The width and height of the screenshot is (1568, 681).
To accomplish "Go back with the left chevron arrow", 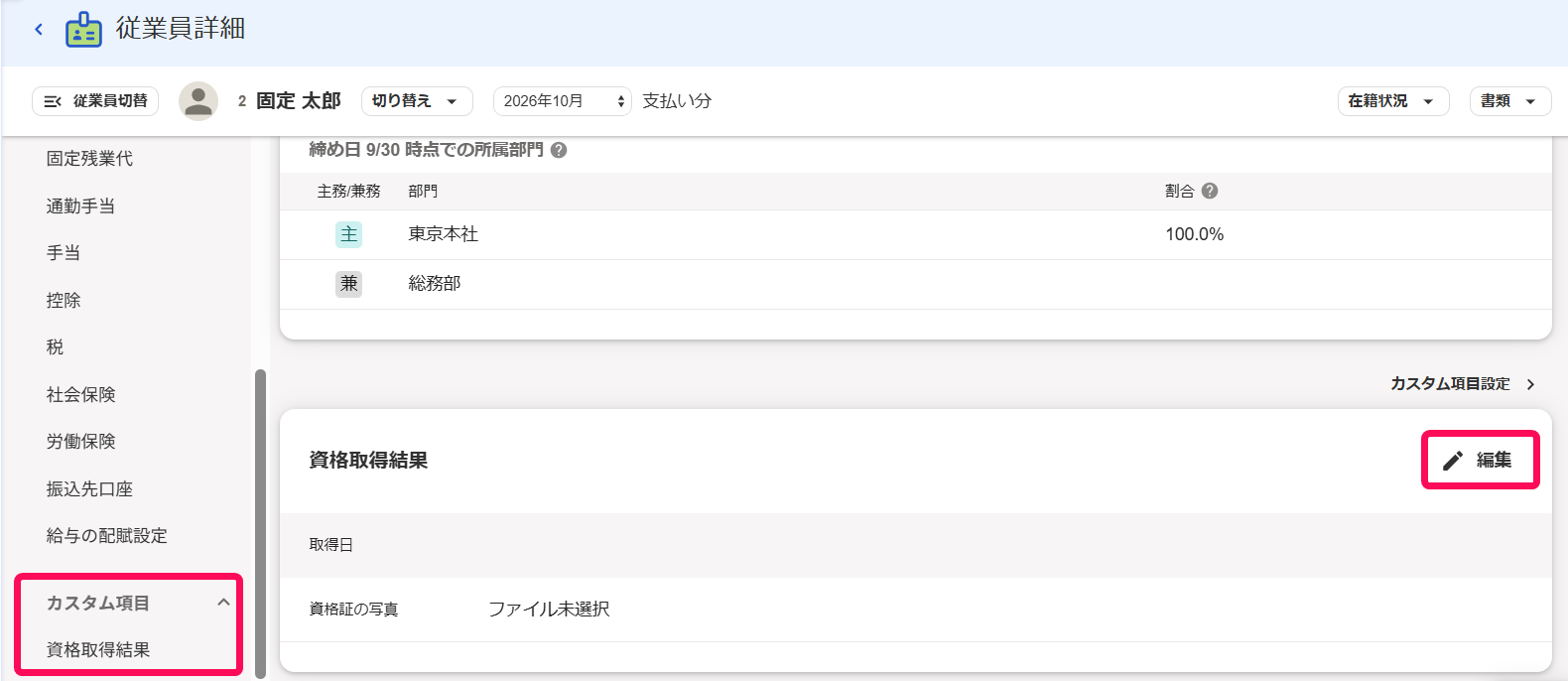I will pyautogui.click(x=39, y=30).
